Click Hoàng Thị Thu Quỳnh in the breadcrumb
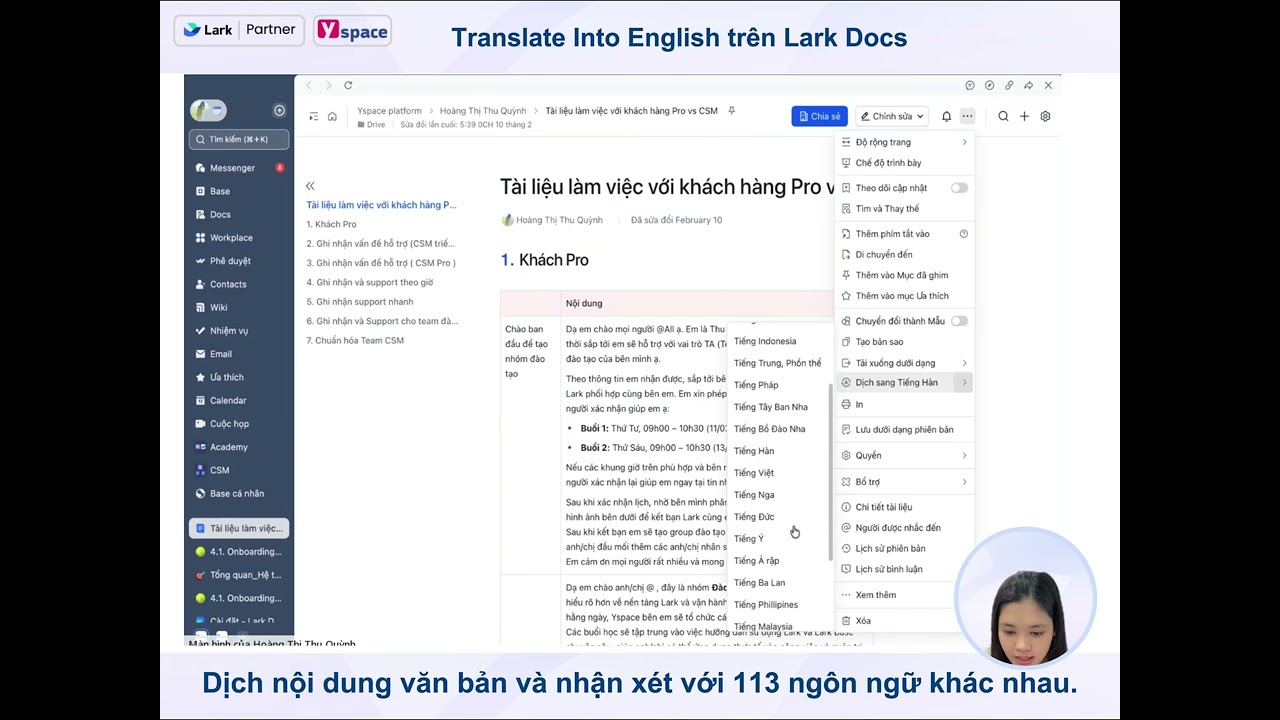Image resolution: width=1280 pixels, height=720 pixels. pyautogui.click(x=483, y=111)
